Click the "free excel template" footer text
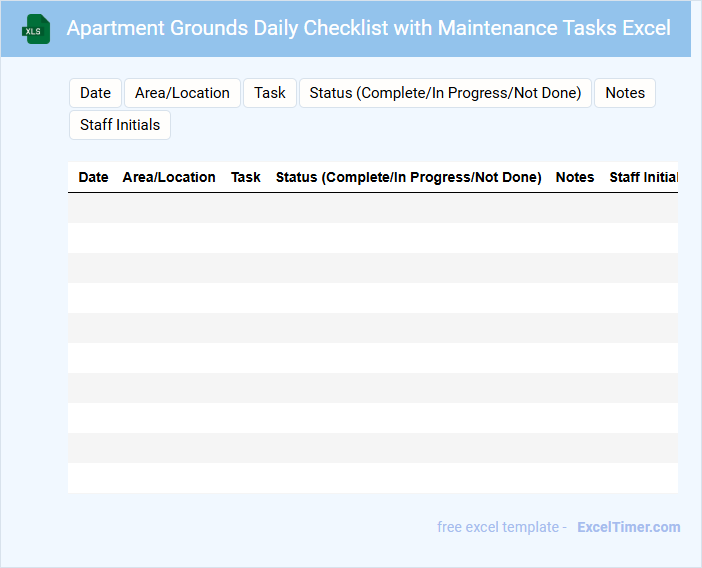This screenshot has height=568, width=702. pos(501,527)
